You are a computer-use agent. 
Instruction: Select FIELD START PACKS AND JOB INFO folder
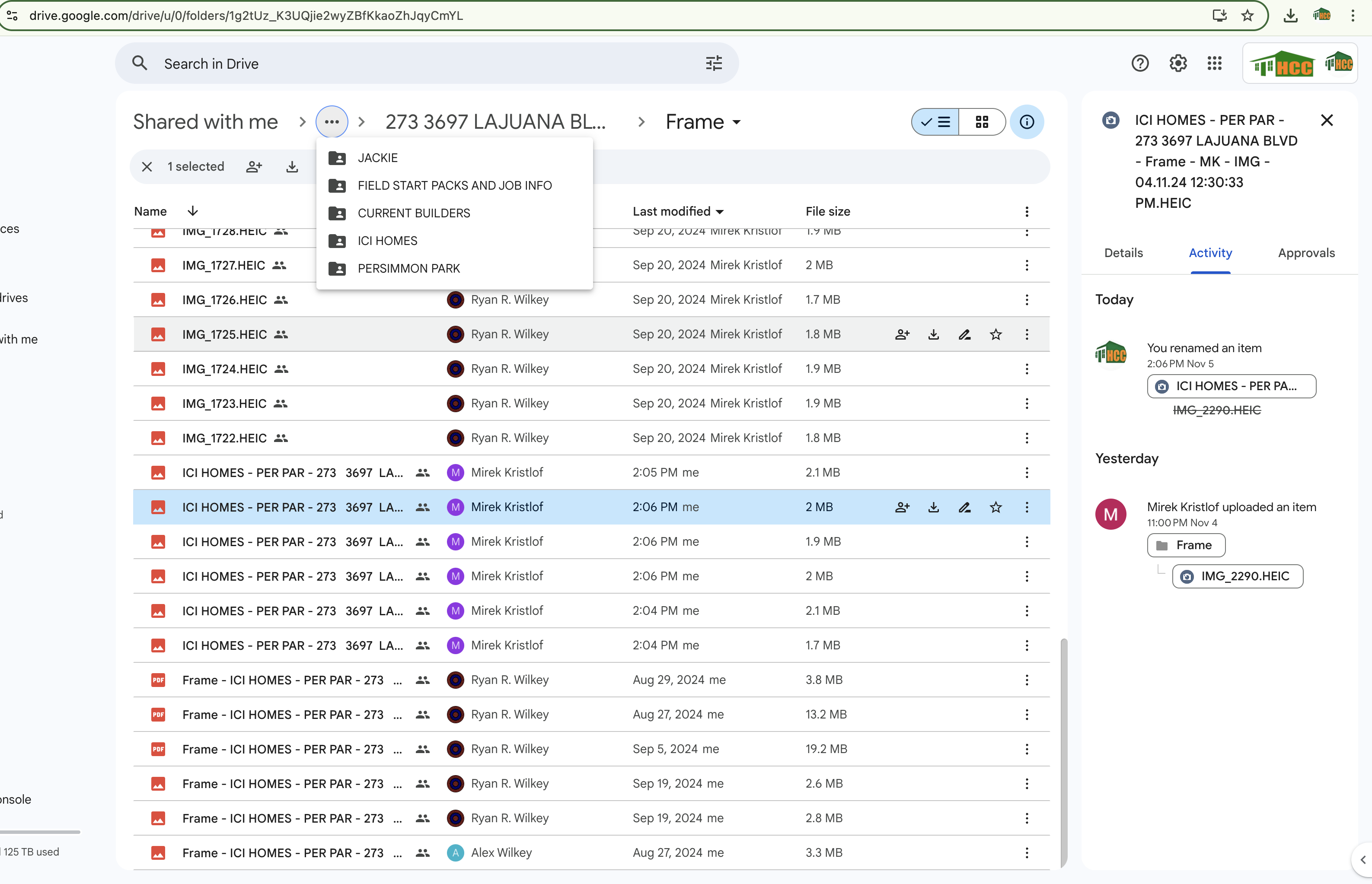coord(455,185)
